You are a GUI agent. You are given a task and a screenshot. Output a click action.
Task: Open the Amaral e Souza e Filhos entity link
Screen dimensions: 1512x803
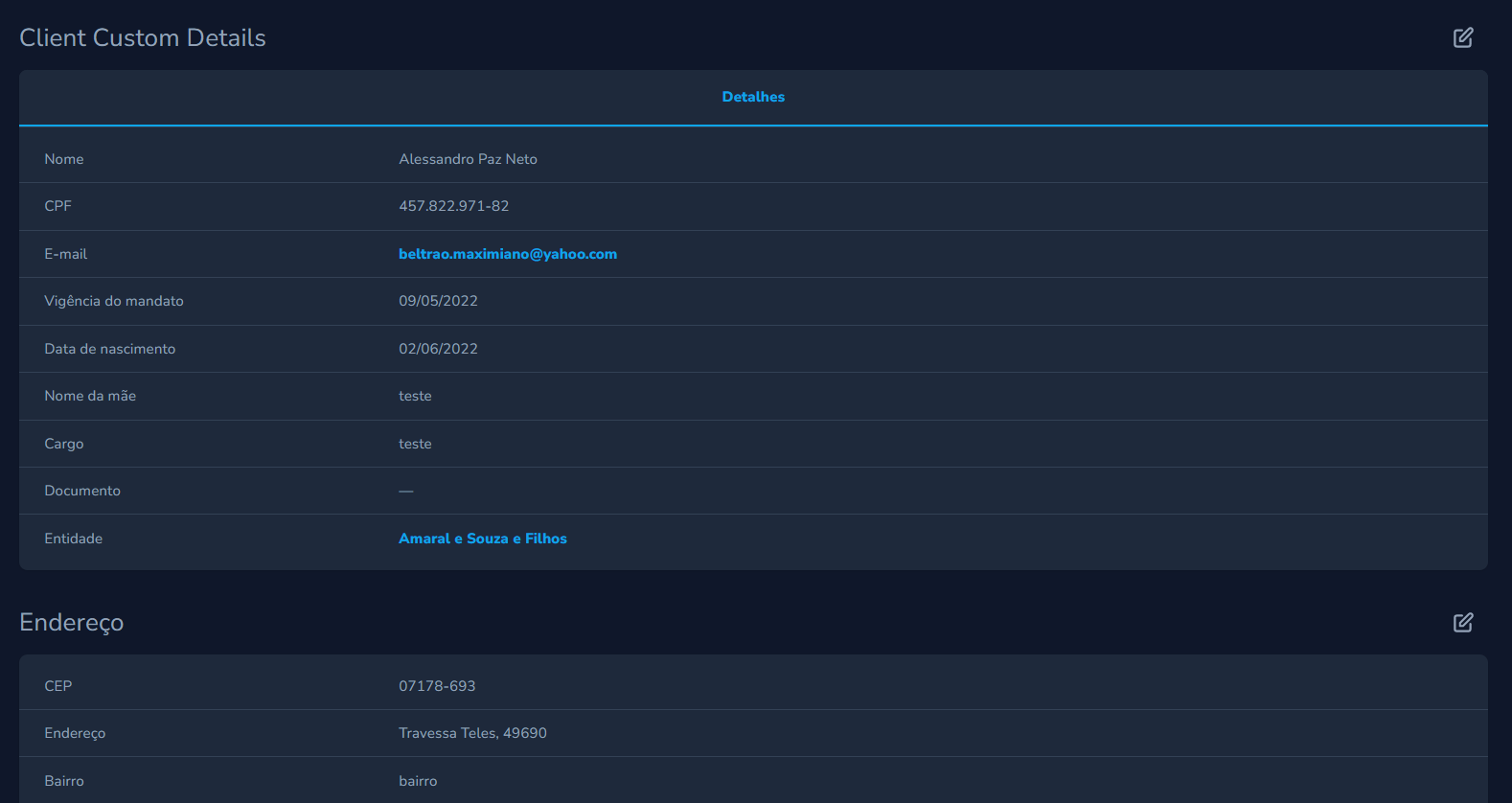tap(483, 539)
